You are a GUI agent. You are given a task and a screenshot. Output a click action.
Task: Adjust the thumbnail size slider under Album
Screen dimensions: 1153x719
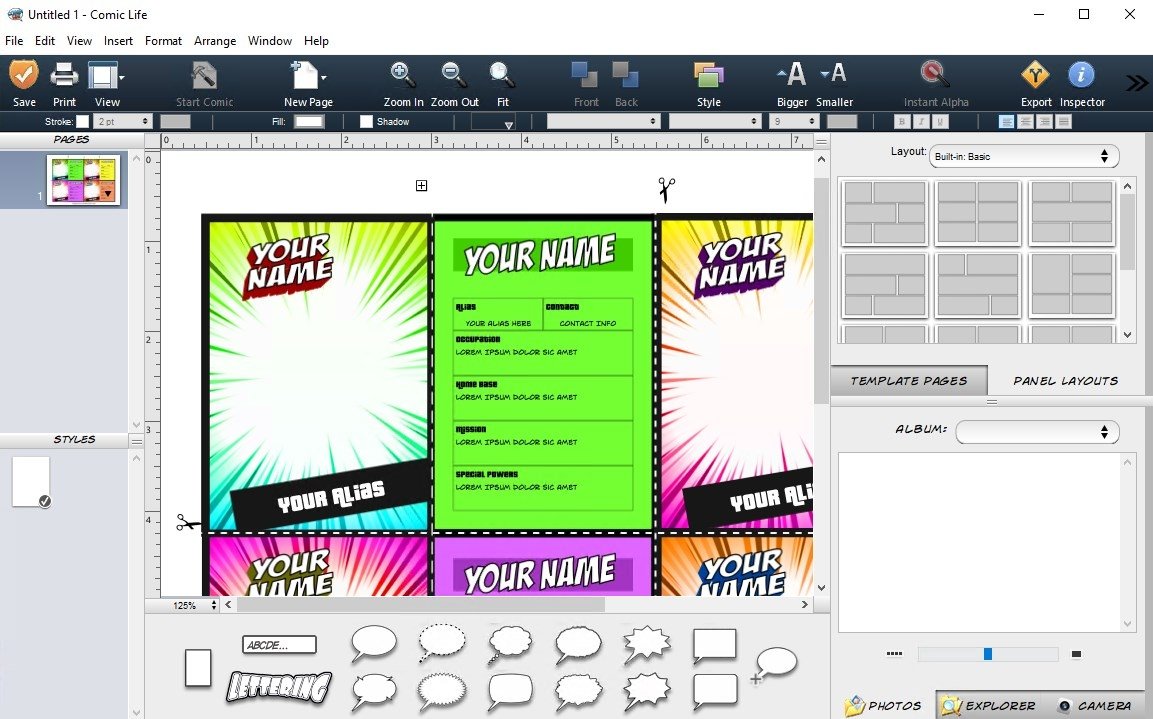coord(988,654)
